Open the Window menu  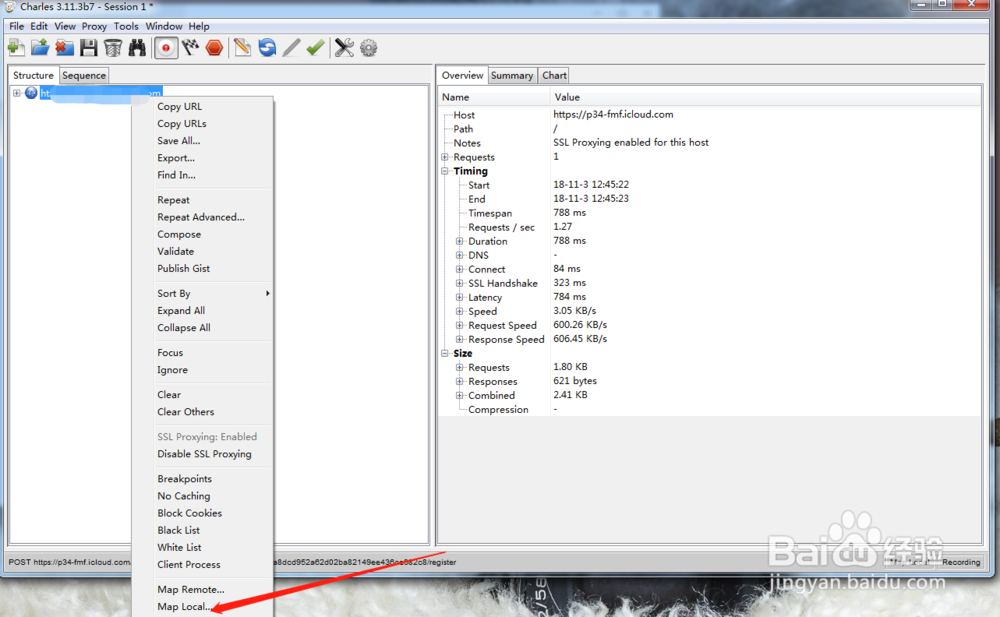[164, 26]
